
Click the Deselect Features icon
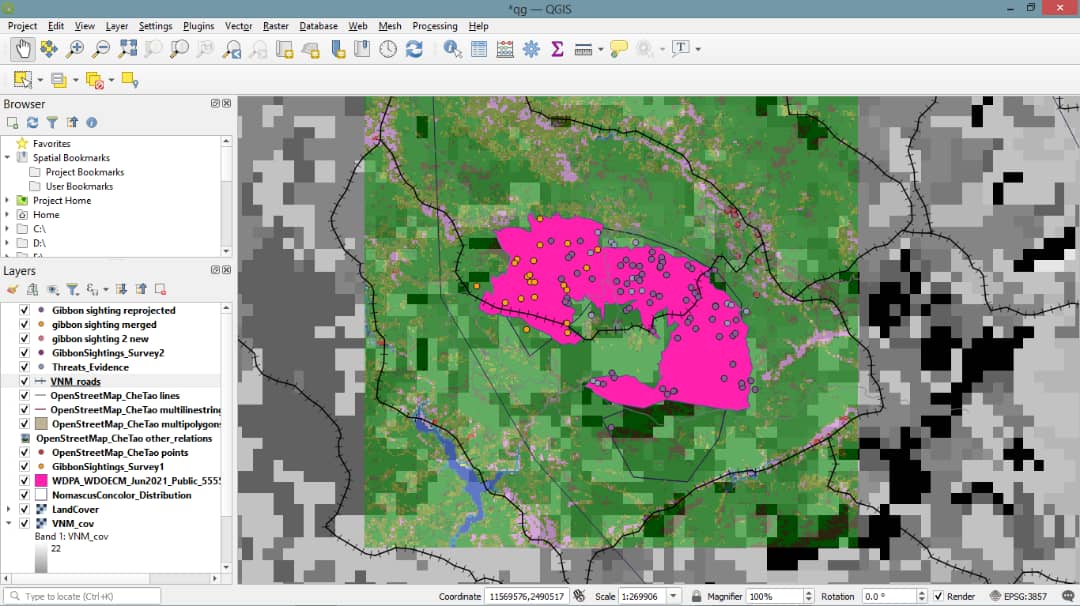click(94, 81)
